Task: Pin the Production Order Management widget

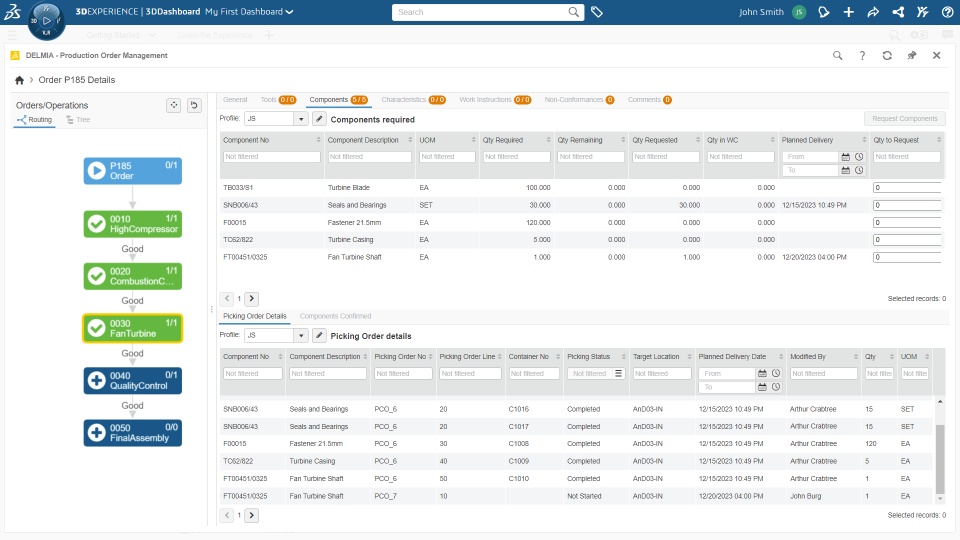Action: [912, 55]
